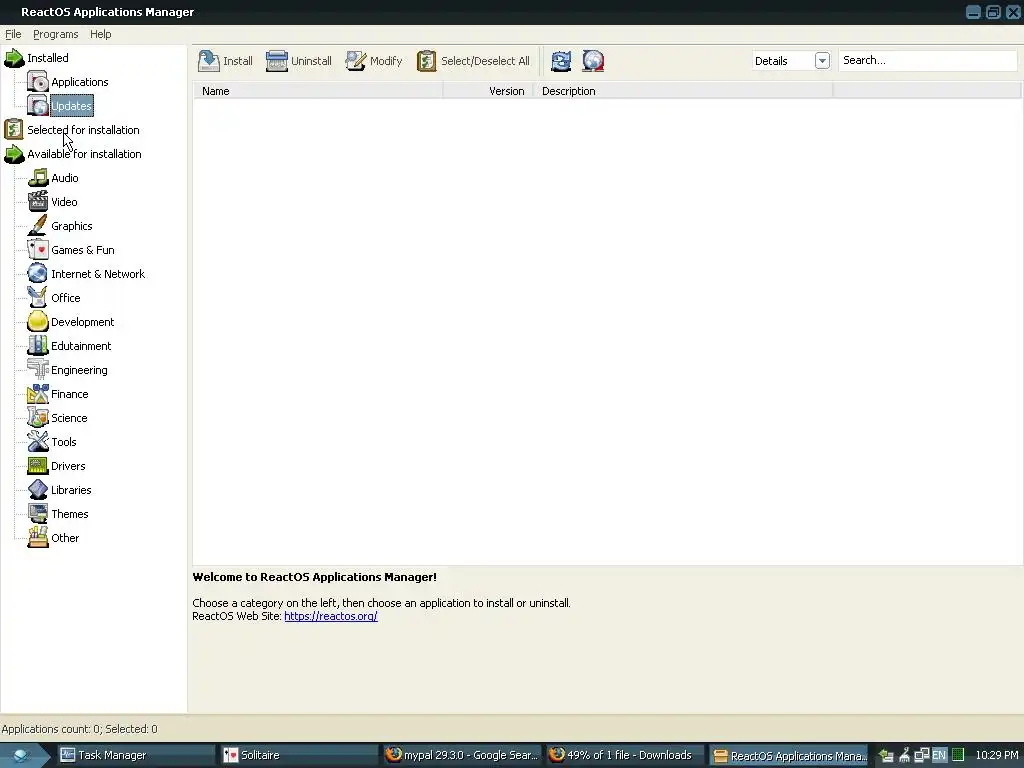Click the ReactOS Start button
Viewport: 1024px width, 768px height.
[x=23, y=756]
